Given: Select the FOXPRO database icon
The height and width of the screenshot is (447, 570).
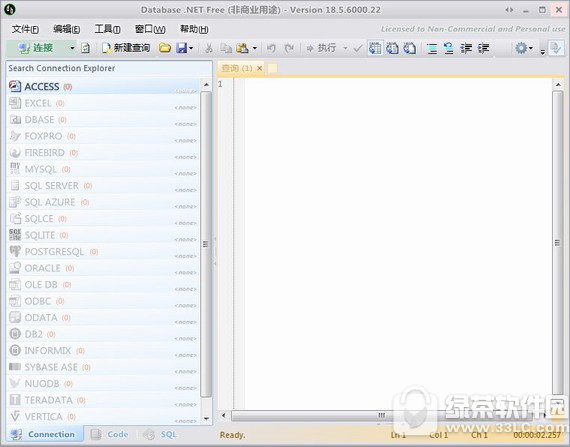Looking at the screenshot, I should pos(15,136).
